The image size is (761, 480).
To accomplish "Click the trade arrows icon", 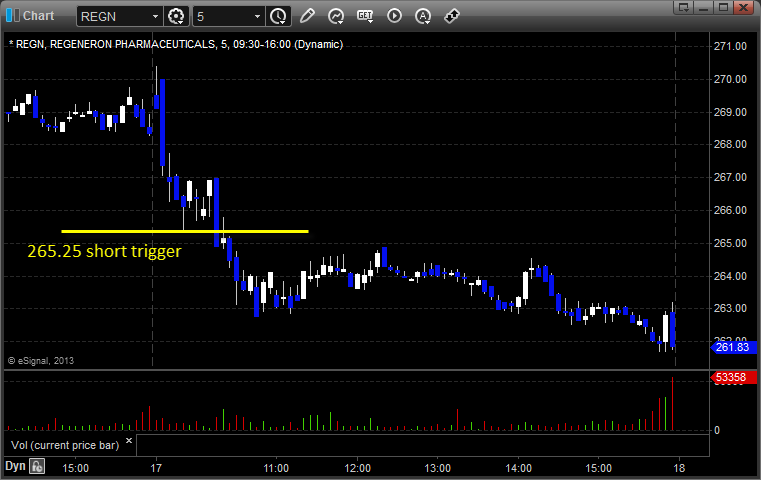I will pyautogui.click(x=452, y=16).
